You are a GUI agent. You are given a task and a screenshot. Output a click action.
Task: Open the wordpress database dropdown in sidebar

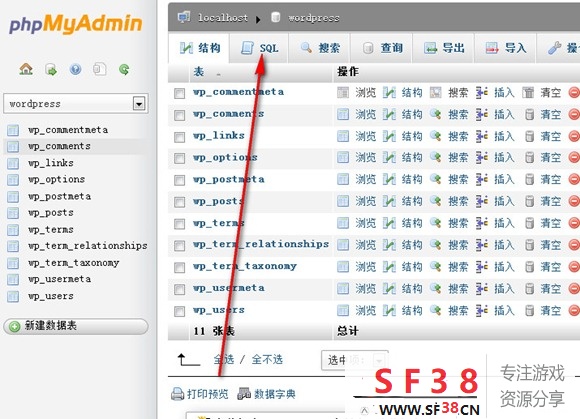(76, 104)
